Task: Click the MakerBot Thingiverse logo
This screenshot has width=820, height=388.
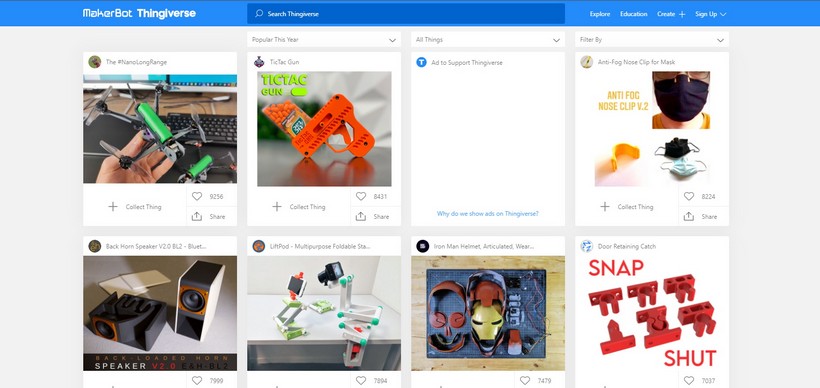Action: [x=139, y=14]
